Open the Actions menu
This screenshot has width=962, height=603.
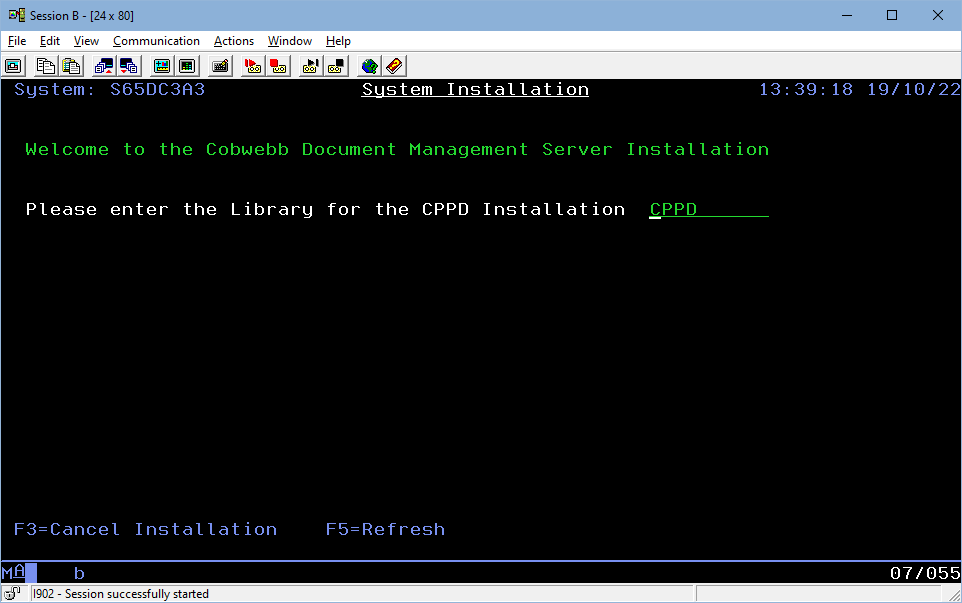pos(233,41)
